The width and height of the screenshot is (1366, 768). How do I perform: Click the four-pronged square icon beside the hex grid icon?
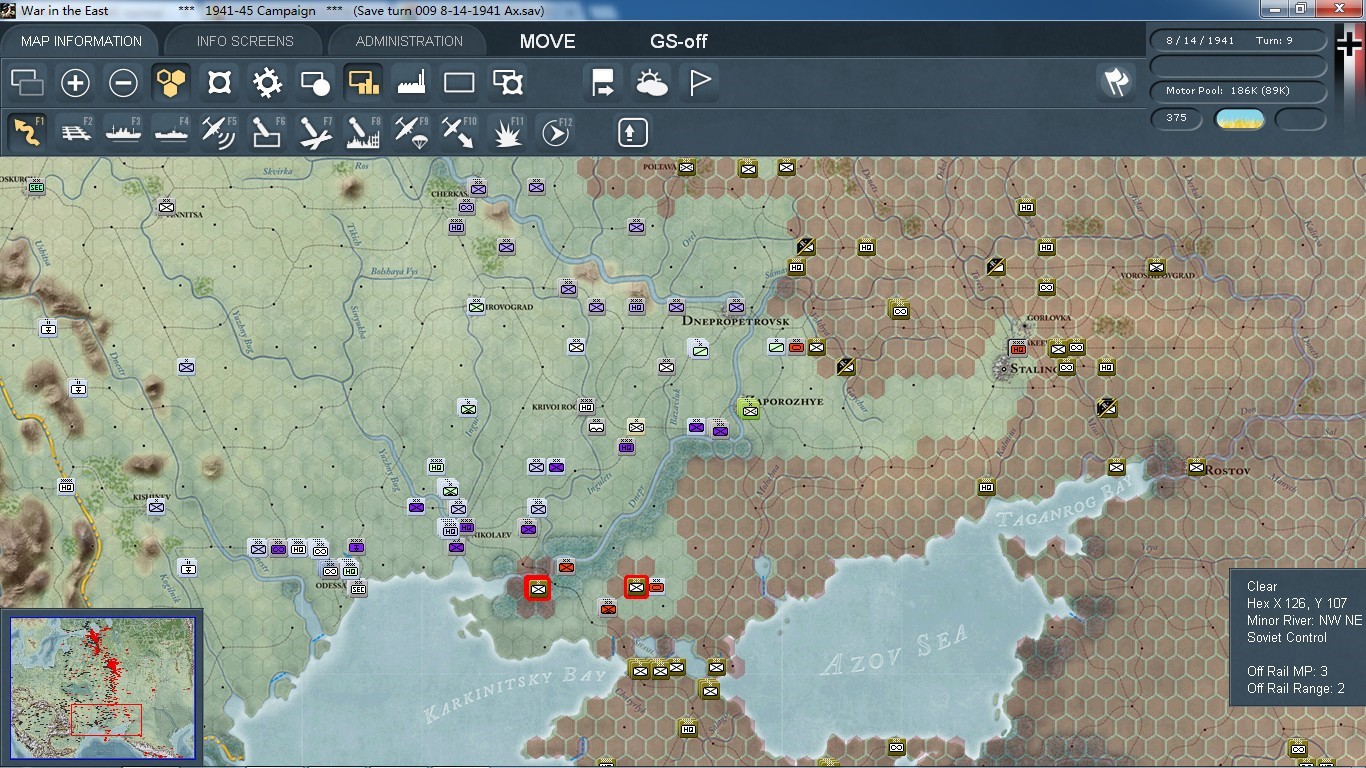pyautogui.click(x=219, y=83)
